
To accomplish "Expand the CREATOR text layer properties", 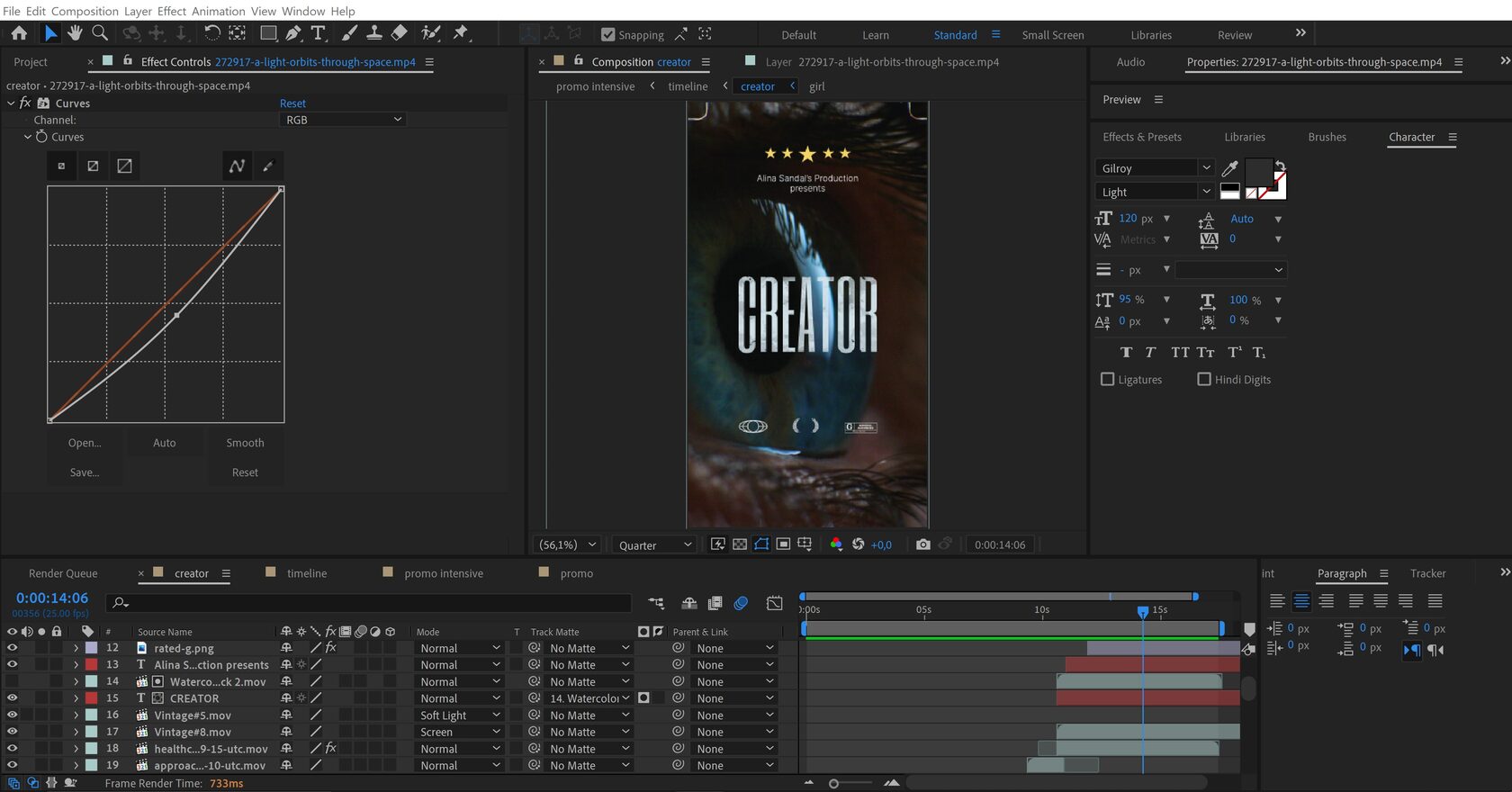I will 76,698.
